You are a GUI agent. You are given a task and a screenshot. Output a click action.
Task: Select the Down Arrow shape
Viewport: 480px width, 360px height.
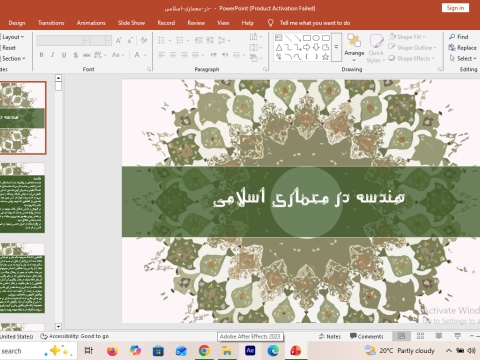[x=316, y=47]
